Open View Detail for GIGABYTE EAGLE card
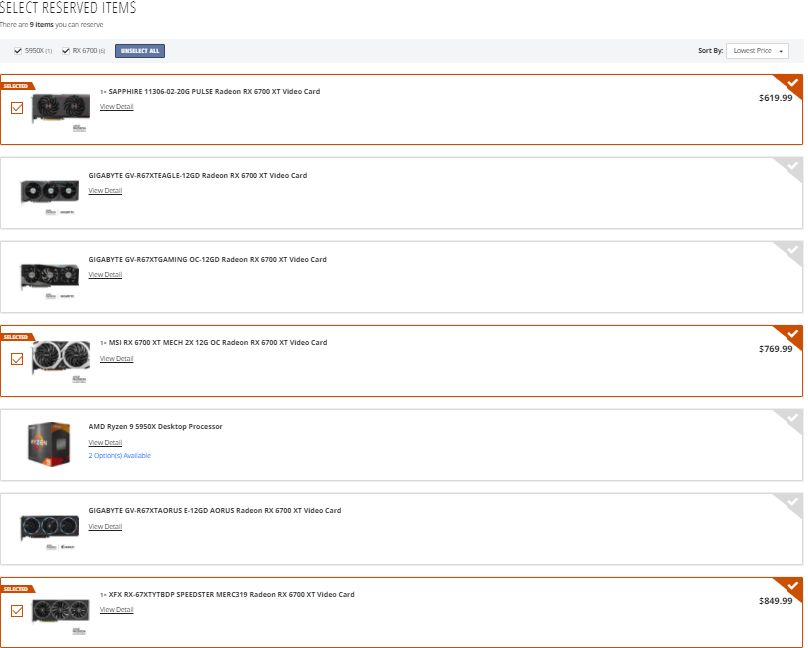The height and width of the screenshot is (648, 808). tap(105, 191)
